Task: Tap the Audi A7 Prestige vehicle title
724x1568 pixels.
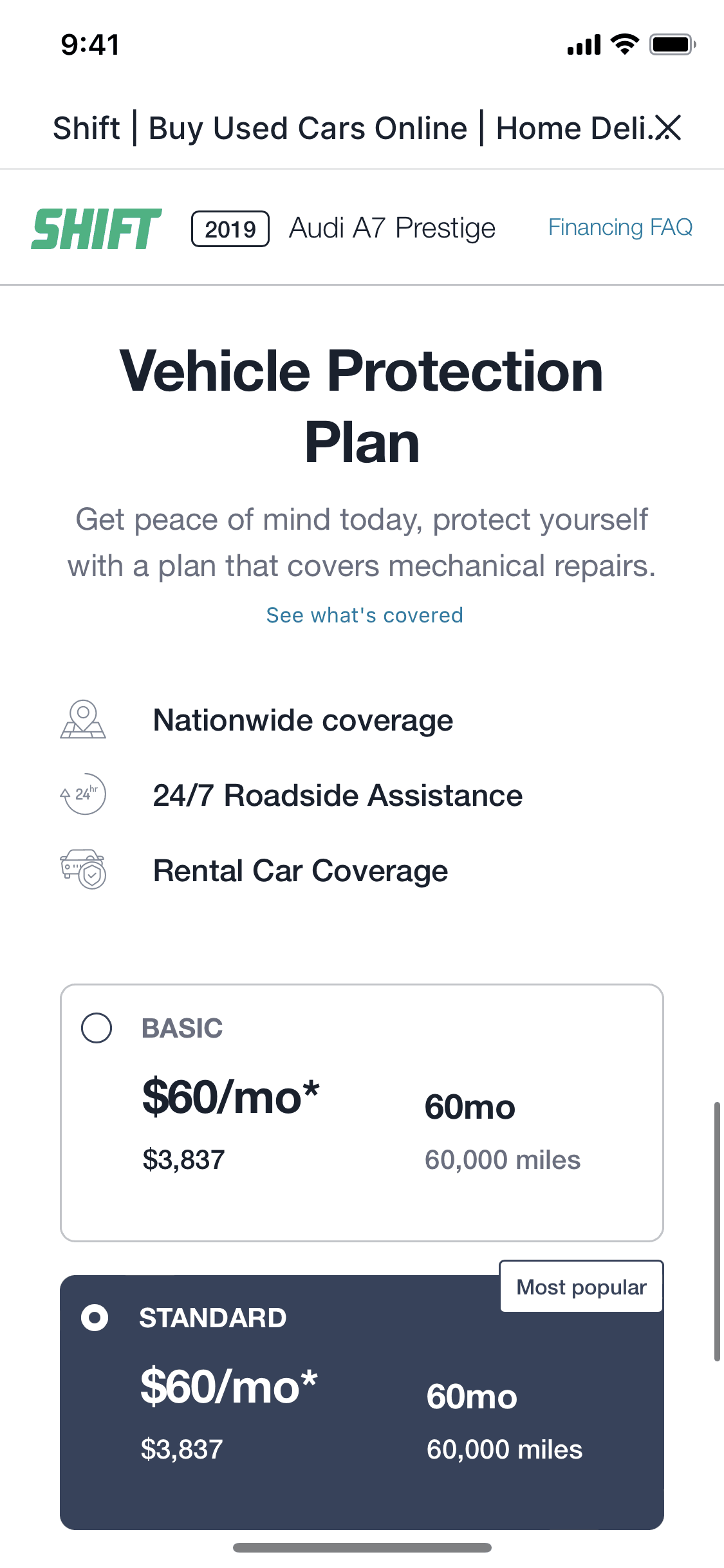Action: (x=393, y=228)
